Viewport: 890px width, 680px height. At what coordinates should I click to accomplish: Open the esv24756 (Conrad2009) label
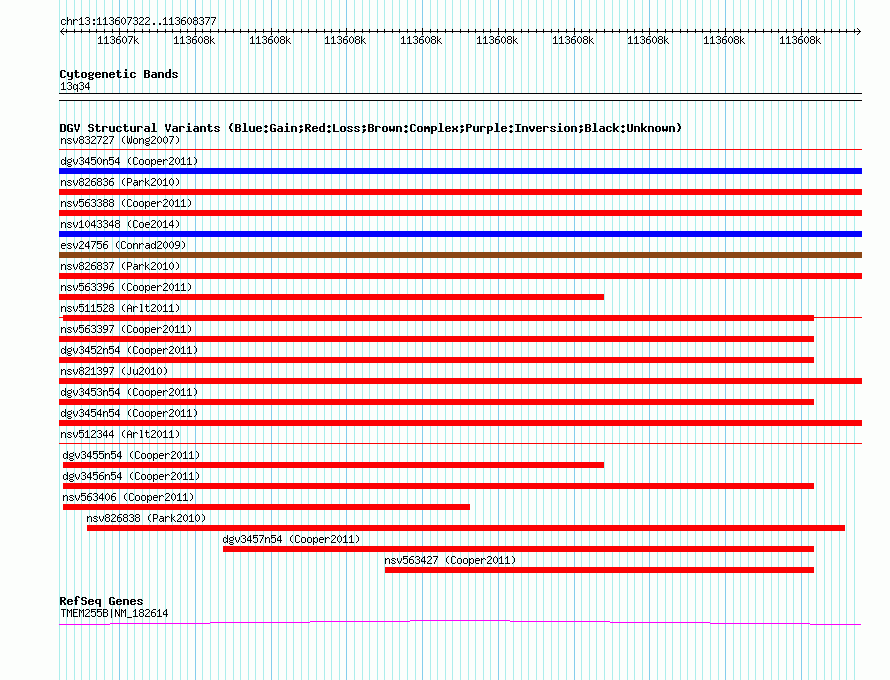(x=123, y=245)
